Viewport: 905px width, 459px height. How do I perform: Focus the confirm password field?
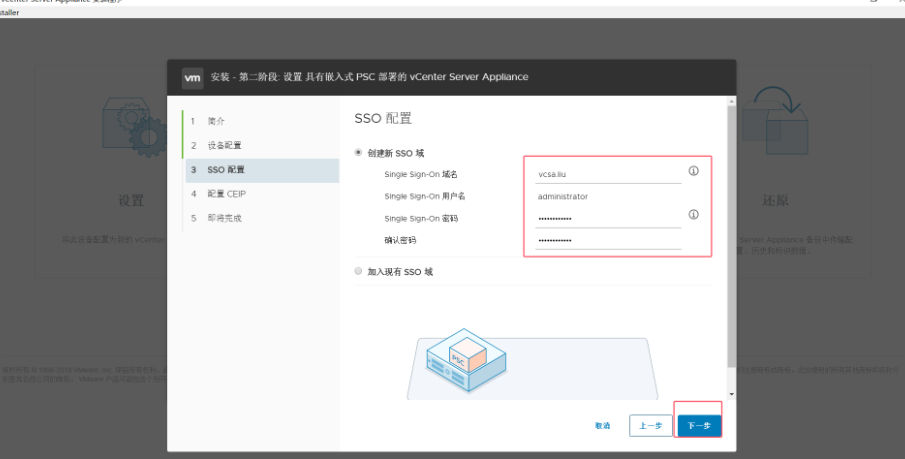(608, 240)
